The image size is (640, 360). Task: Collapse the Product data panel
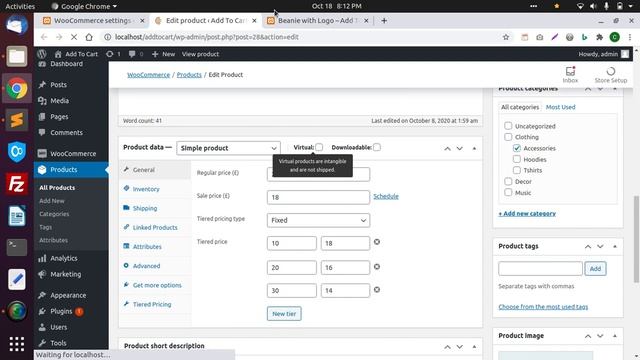(x=474, y=148)
